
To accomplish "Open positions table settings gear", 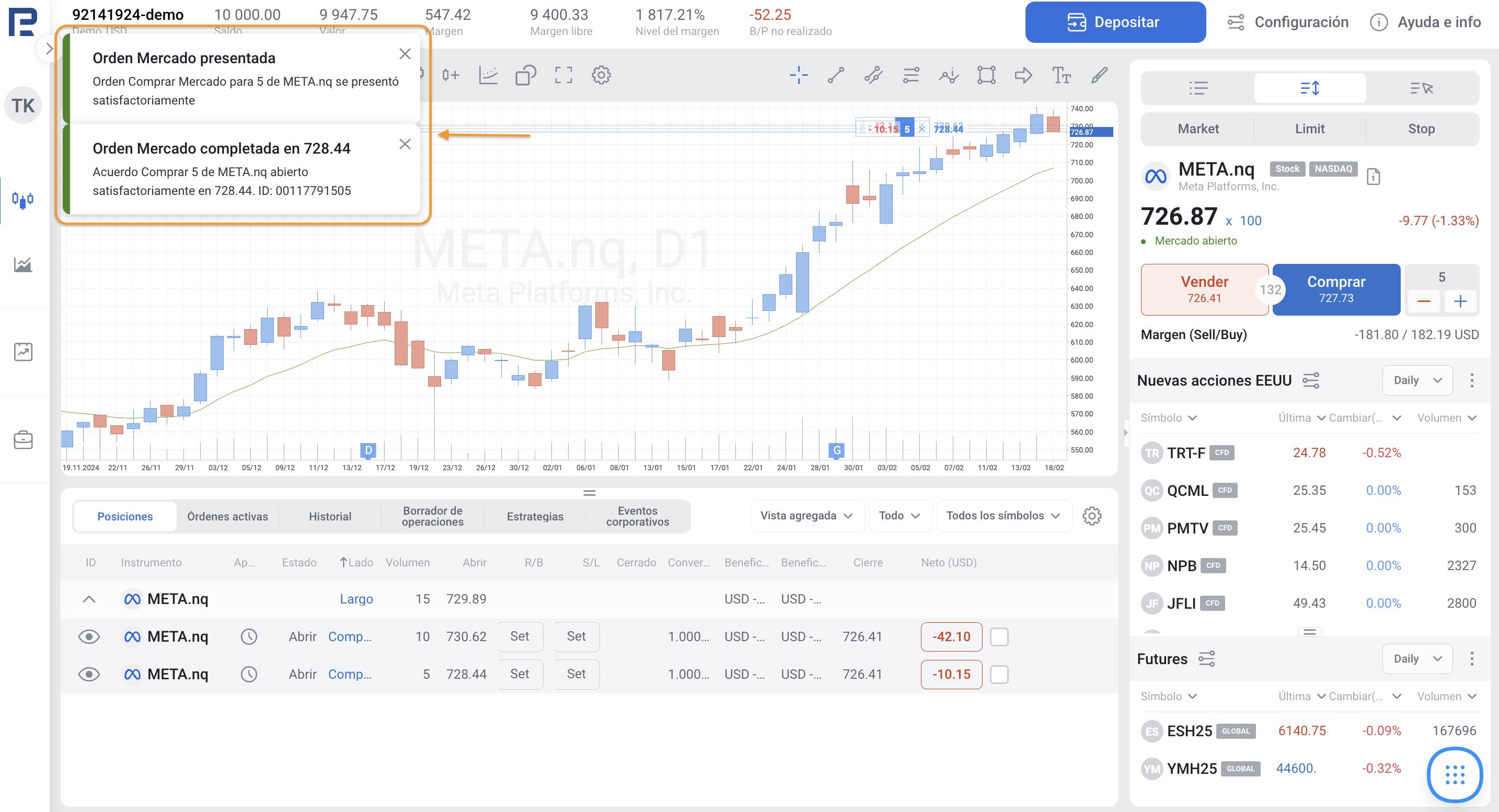I will pyautogui.click(x=1092, y=516).
